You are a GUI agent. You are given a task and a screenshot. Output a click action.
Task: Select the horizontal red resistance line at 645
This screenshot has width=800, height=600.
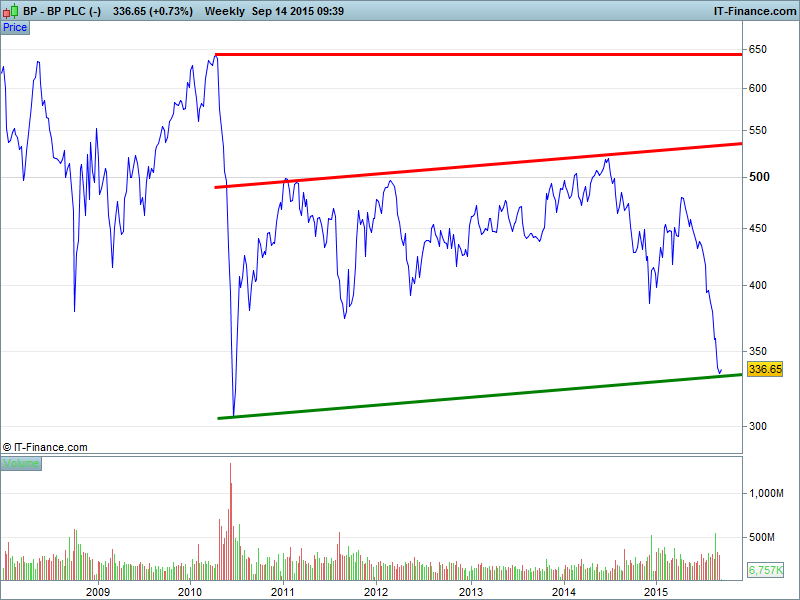click(479, 54)
